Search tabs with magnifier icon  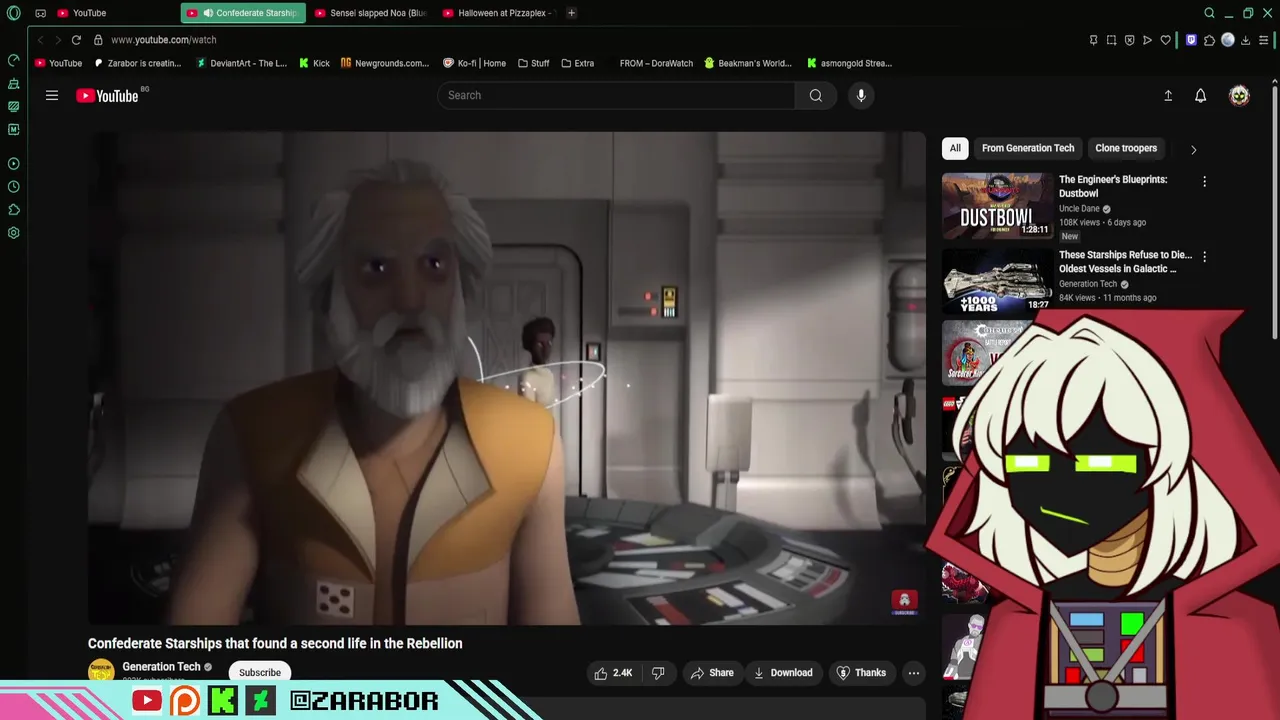(1209, 13)
